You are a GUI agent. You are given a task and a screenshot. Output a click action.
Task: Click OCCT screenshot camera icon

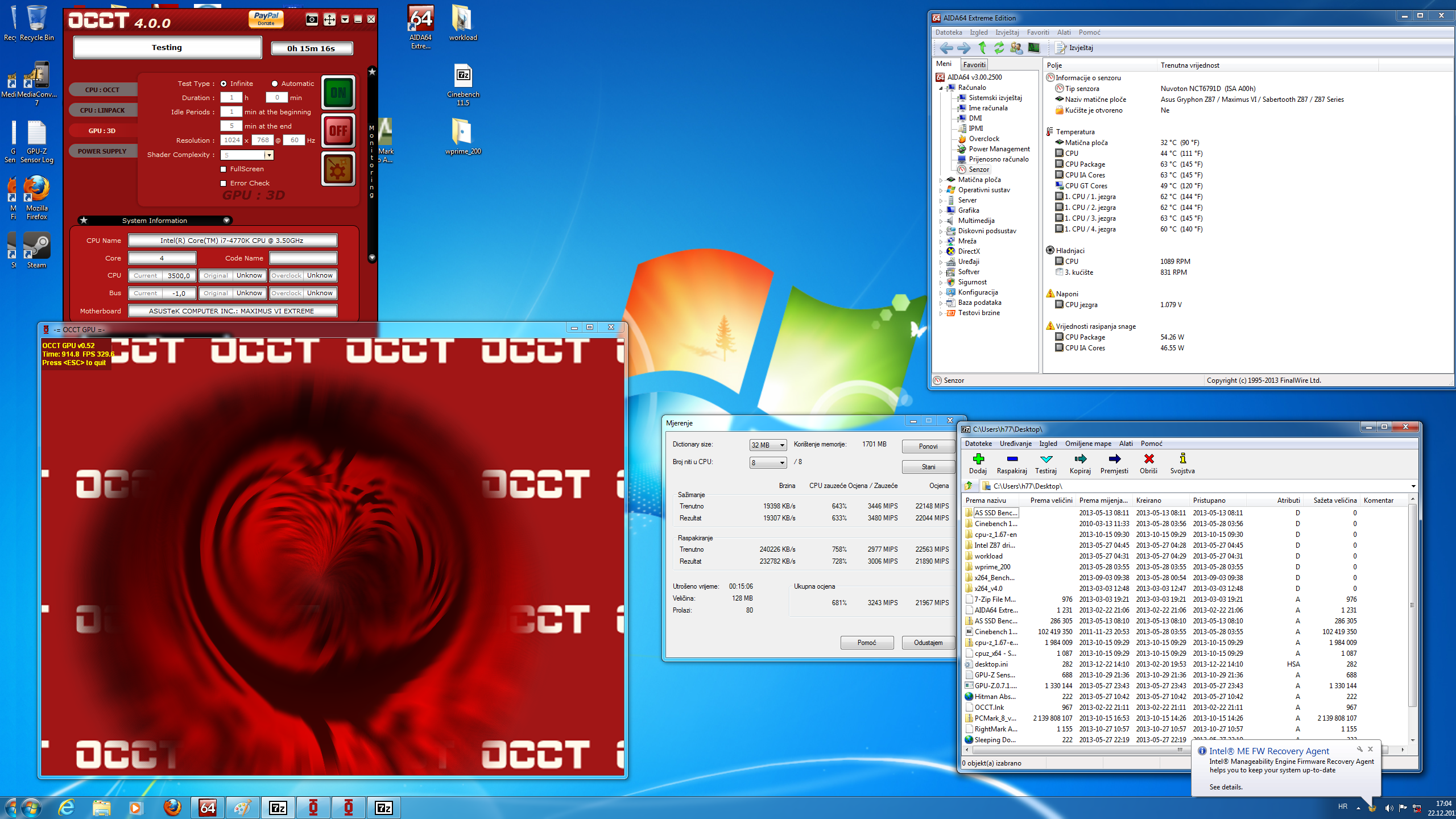(x=312, y=19)
